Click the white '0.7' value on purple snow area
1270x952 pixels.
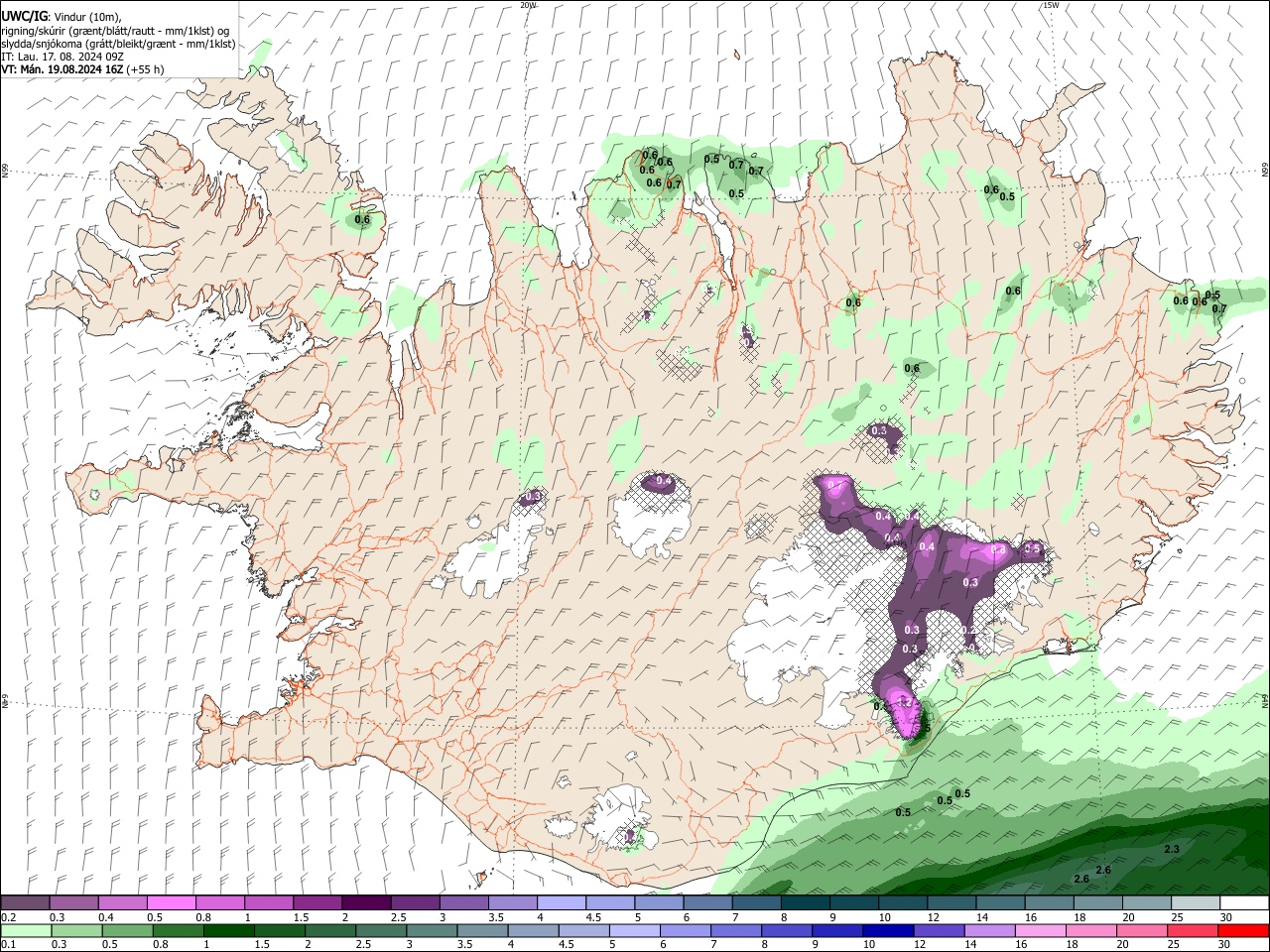click(x=835, y=485)
